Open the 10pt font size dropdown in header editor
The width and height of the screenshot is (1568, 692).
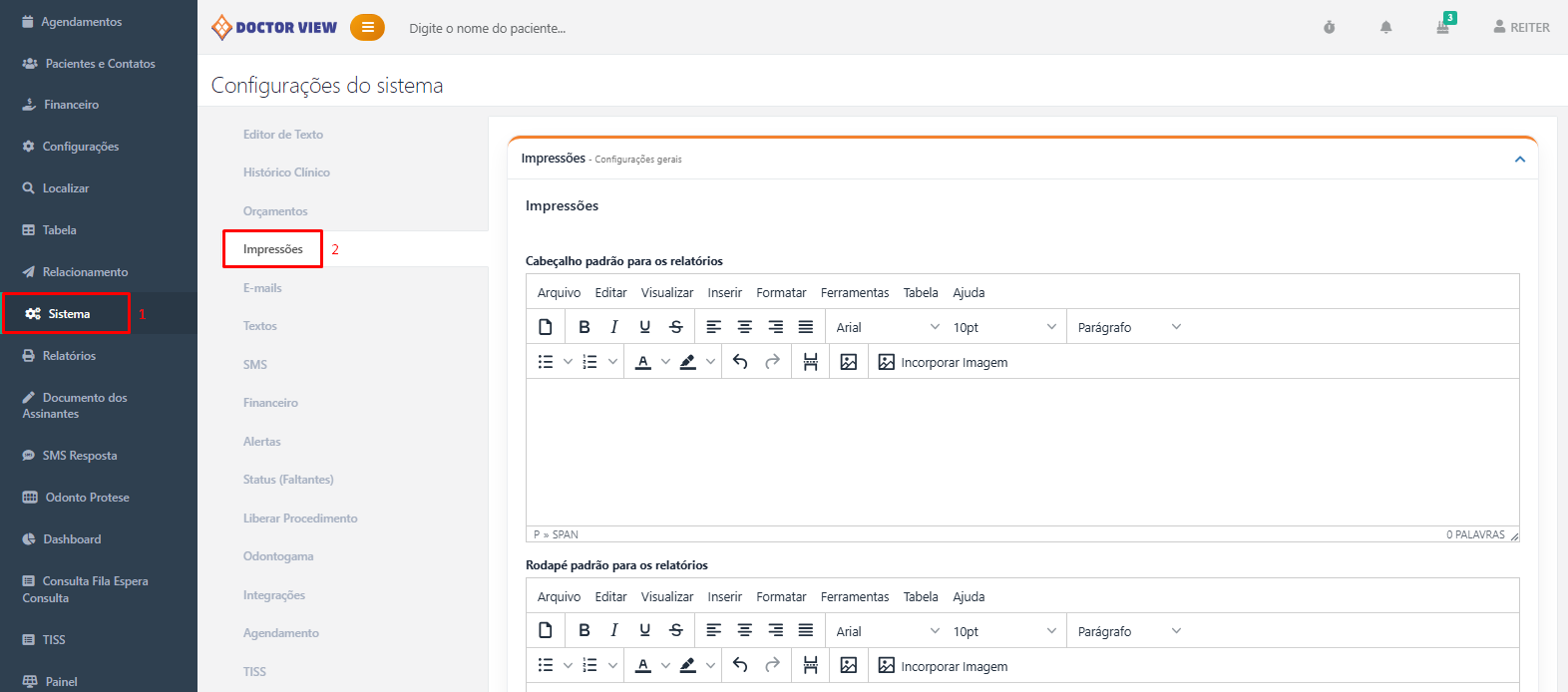tap(1003, 327)
